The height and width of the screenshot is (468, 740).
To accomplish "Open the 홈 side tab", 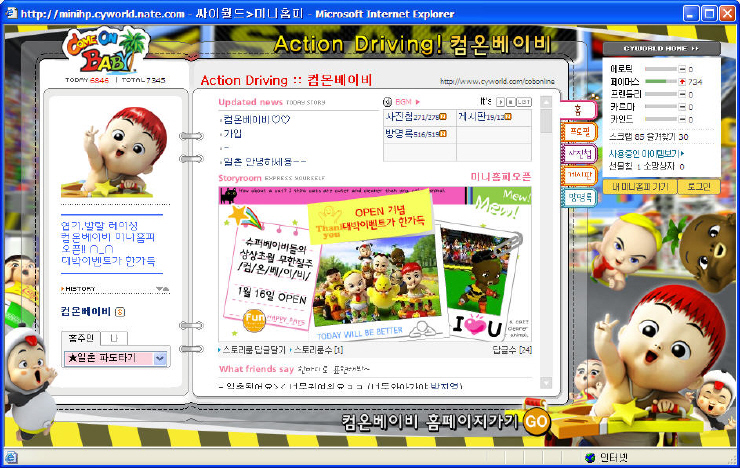I will [578, 110].
